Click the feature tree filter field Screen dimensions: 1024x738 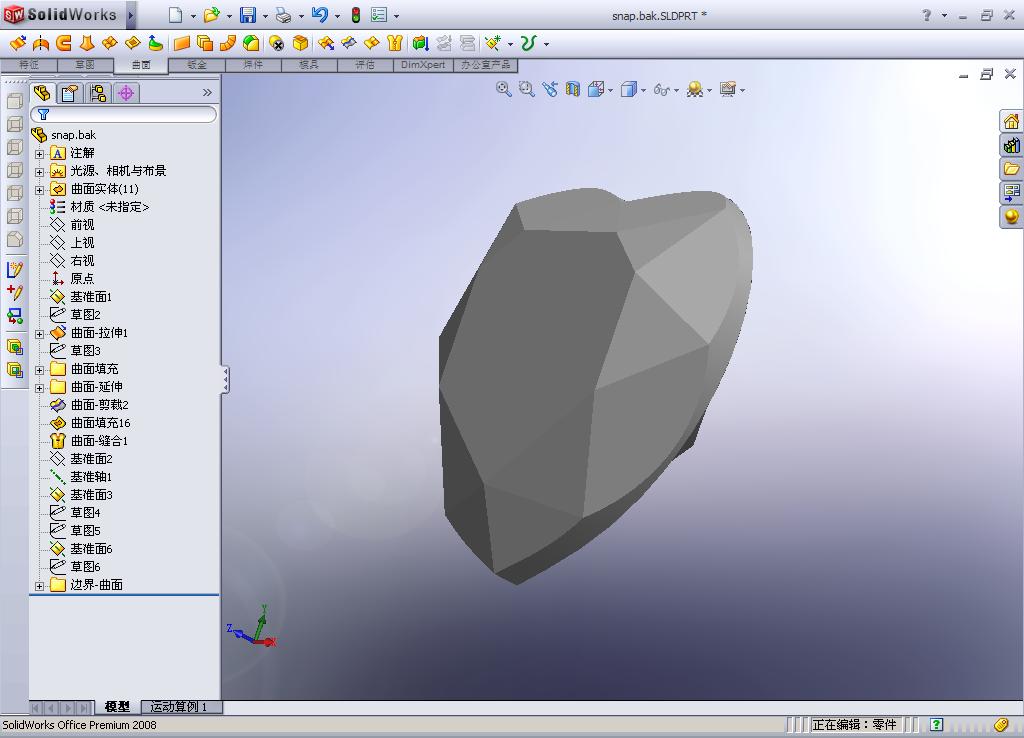[x=124, y=114]
